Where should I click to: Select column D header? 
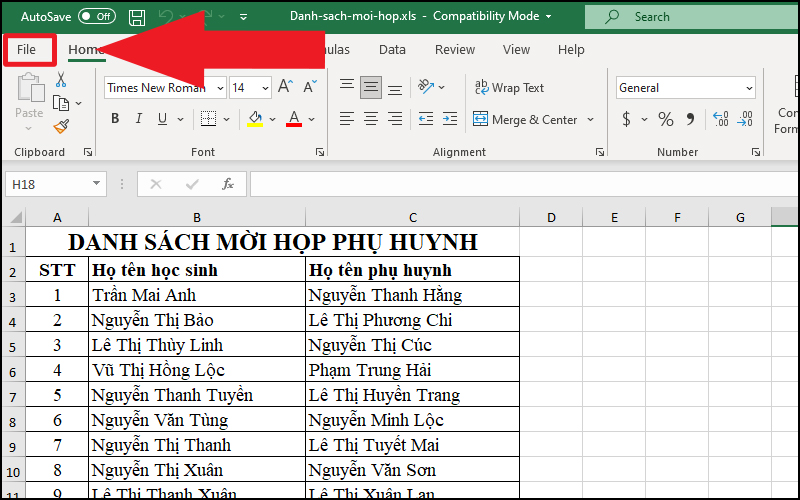(551, 218)
